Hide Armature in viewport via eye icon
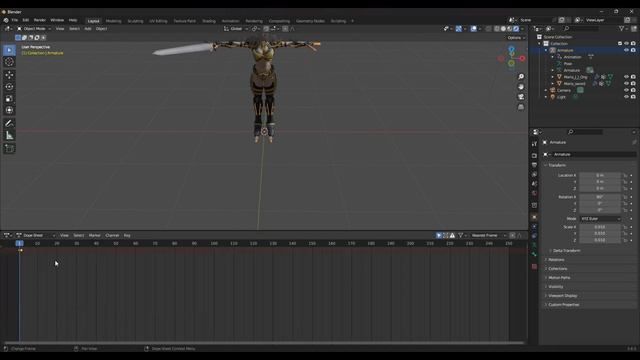 tap(627, 50)
